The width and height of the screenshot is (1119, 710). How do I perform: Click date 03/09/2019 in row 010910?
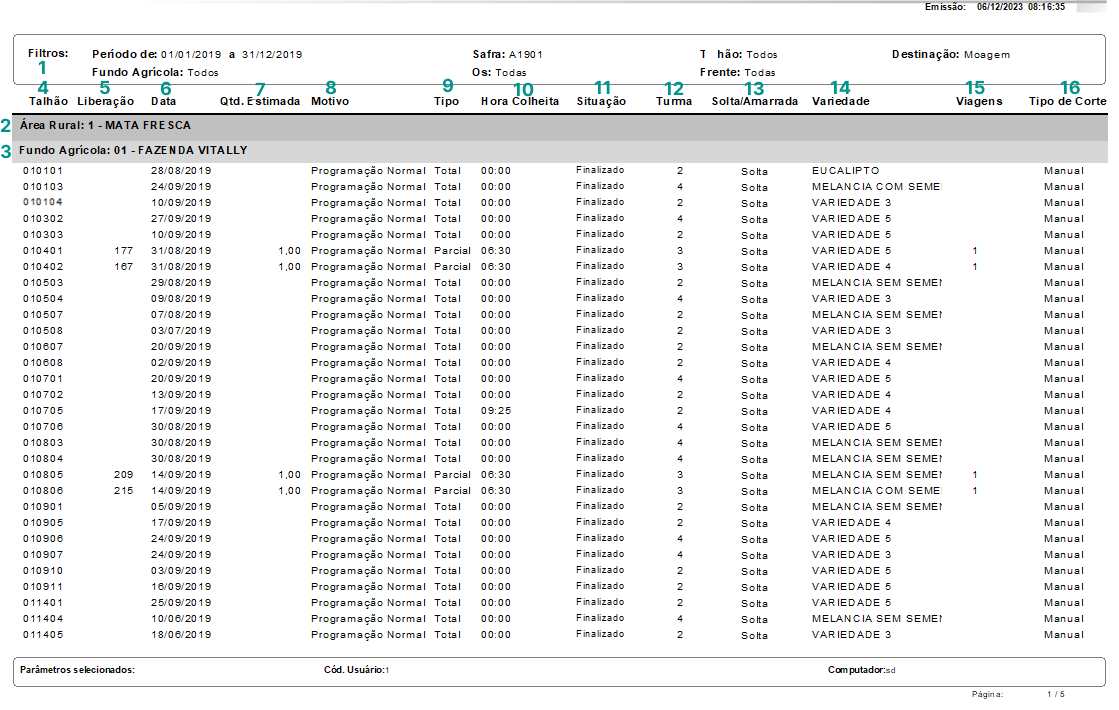tap(181, 571)
